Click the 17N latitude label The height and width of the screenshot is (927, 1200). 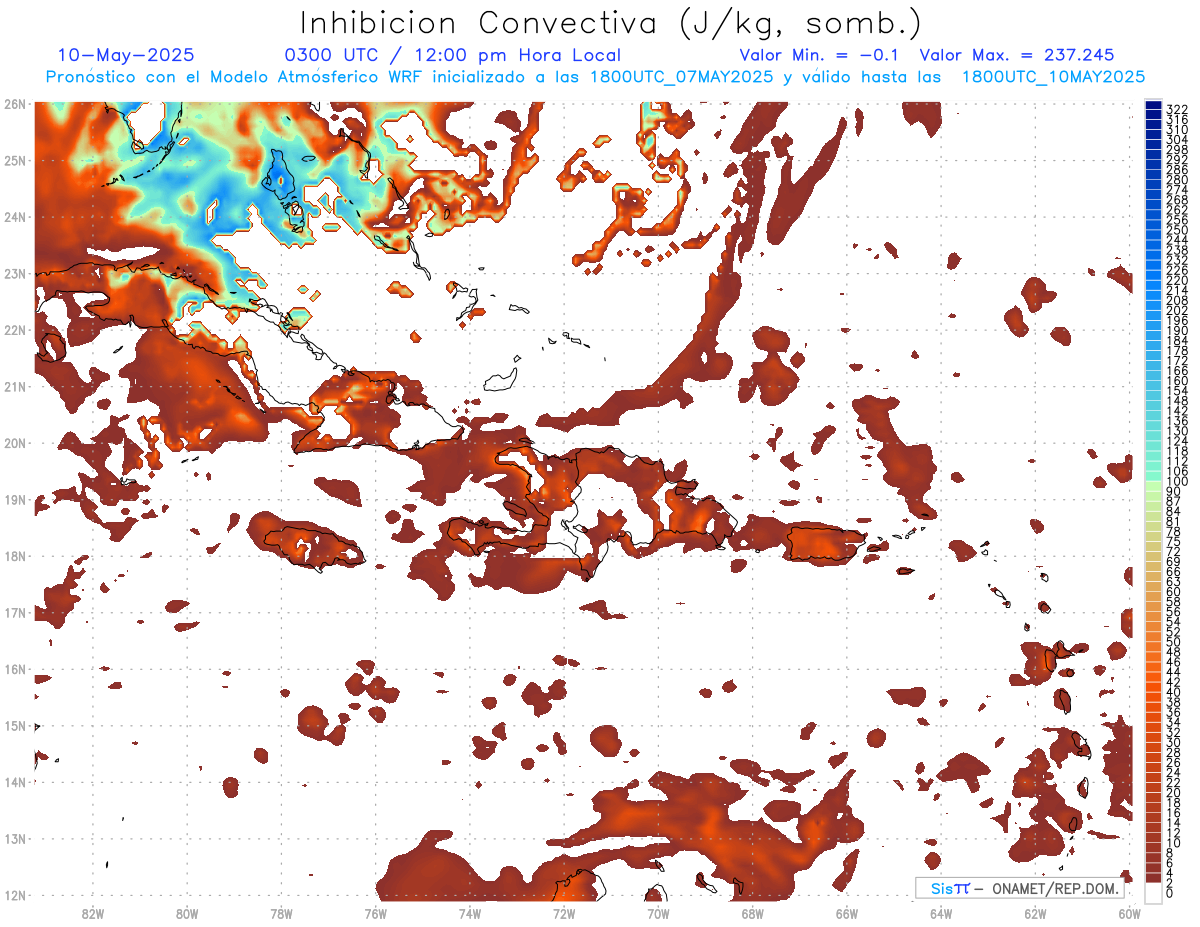pyautogui.click(x=14, y=612)
